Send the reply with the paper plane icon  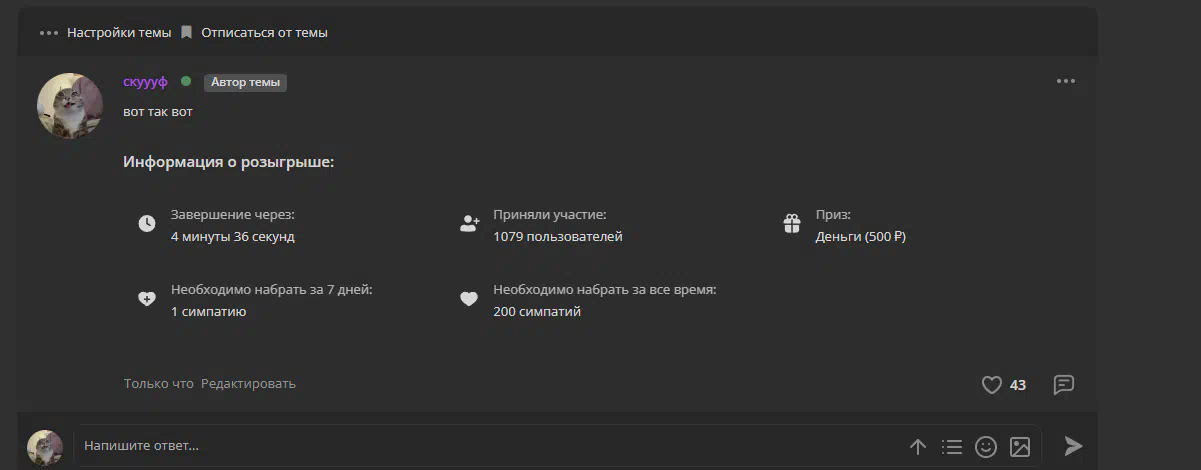tap(1073, 446)
